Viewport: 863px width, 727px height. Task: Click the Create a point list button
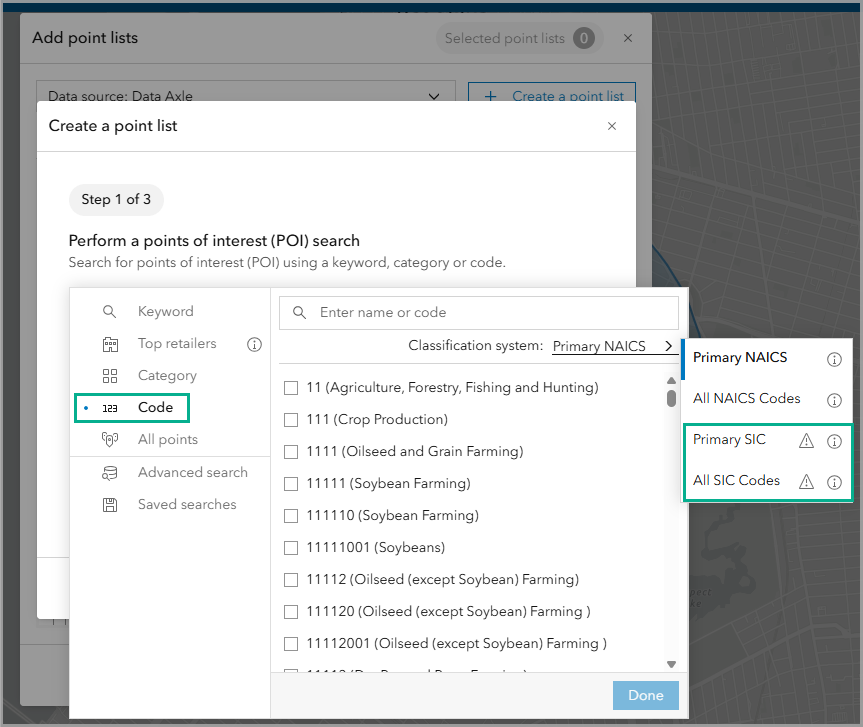coord(552,96)
